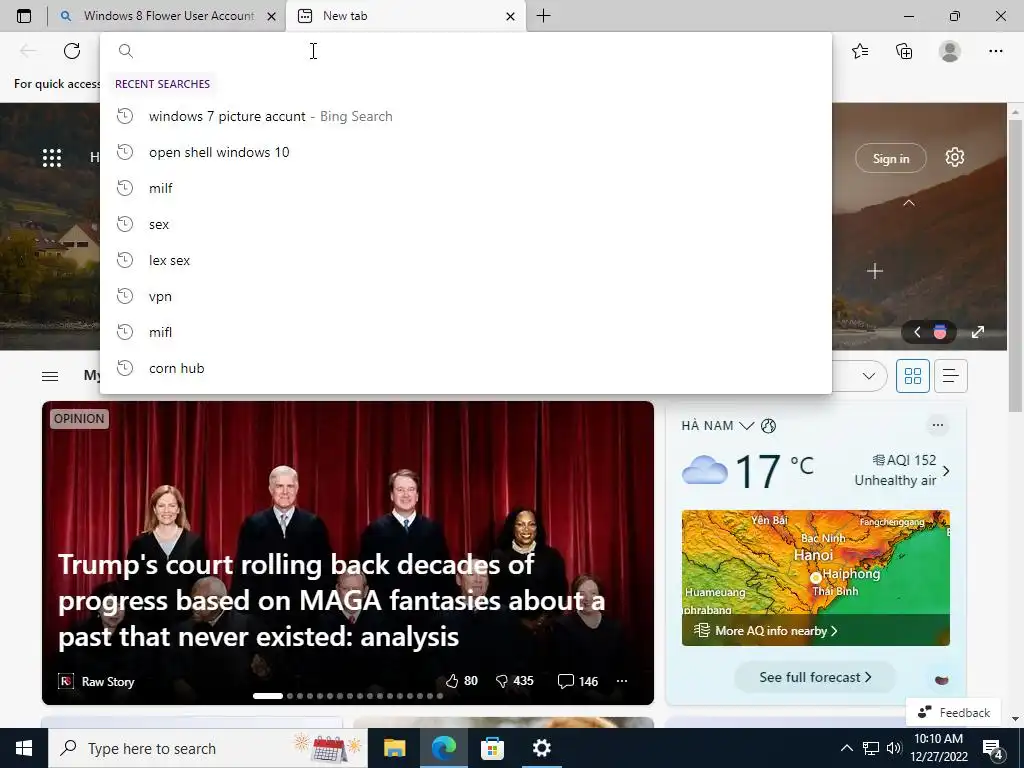Click the taskbar search box
The width and height of the screenshot is (1024, 768).
208,748
